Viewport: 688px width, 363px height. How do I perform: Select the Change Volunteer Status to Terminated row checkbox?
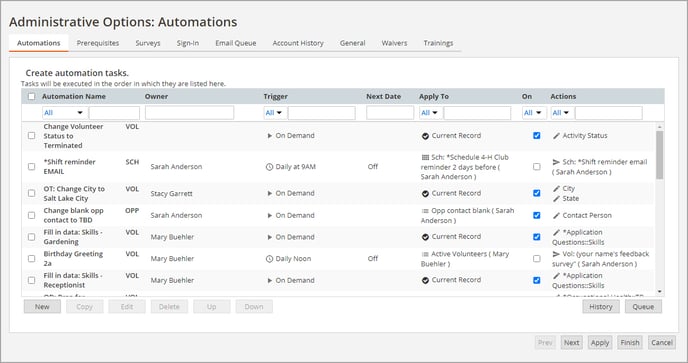tap(32, 136)
